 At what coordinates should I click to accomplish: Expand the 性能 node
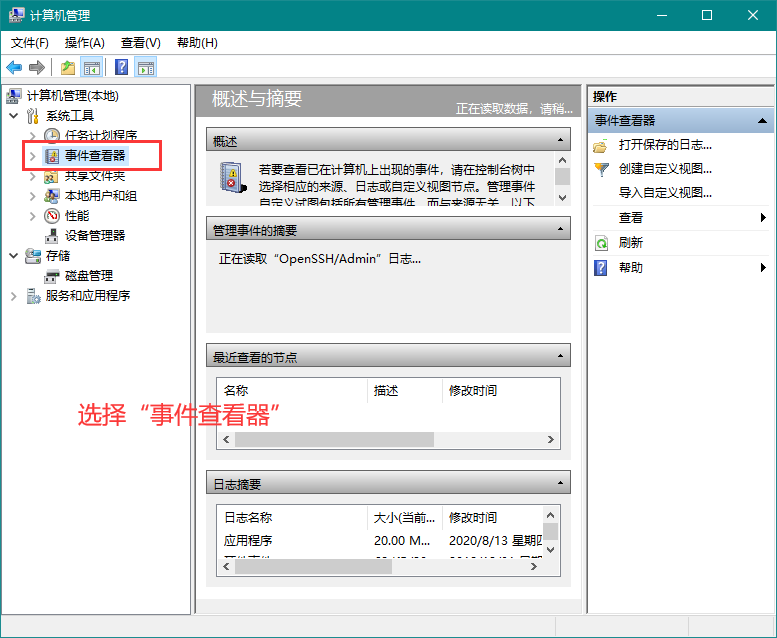pyautogui.click(x=33, y=216)
